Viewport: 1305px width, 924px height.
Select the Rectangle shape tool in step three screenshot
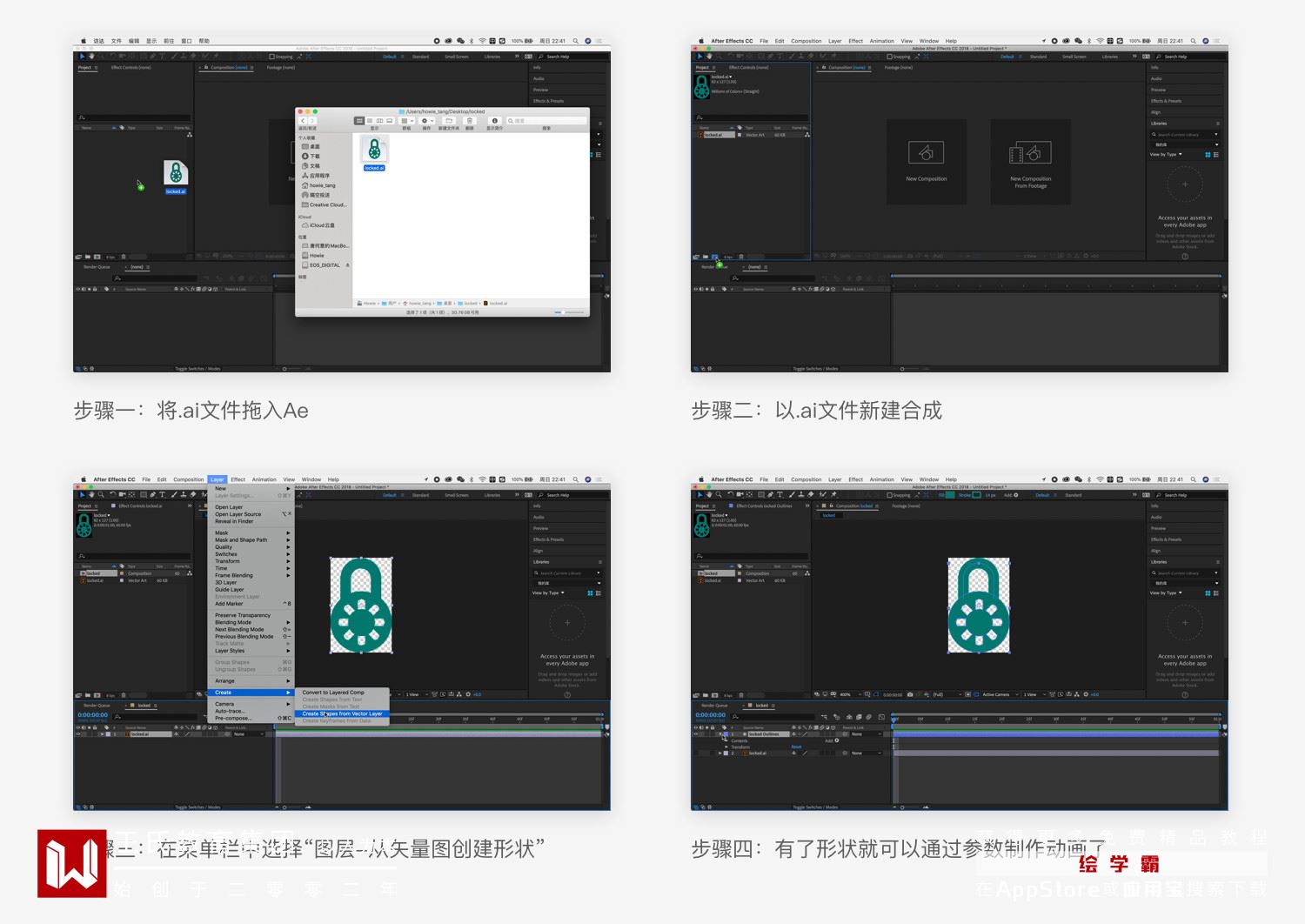(144, 494)
